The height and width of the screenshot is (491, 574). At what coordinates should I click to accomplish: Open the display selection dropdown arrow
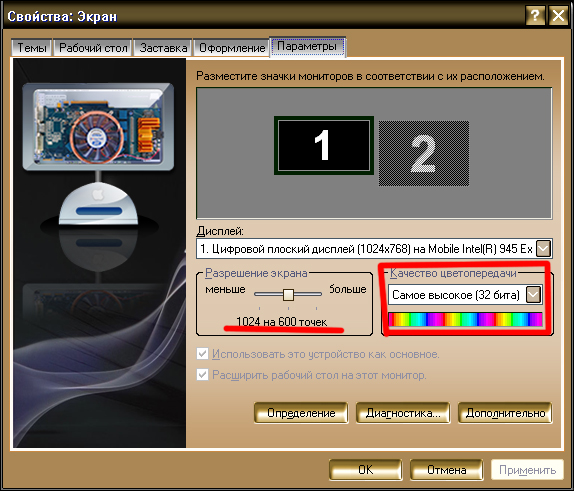[x=543, y=249]
